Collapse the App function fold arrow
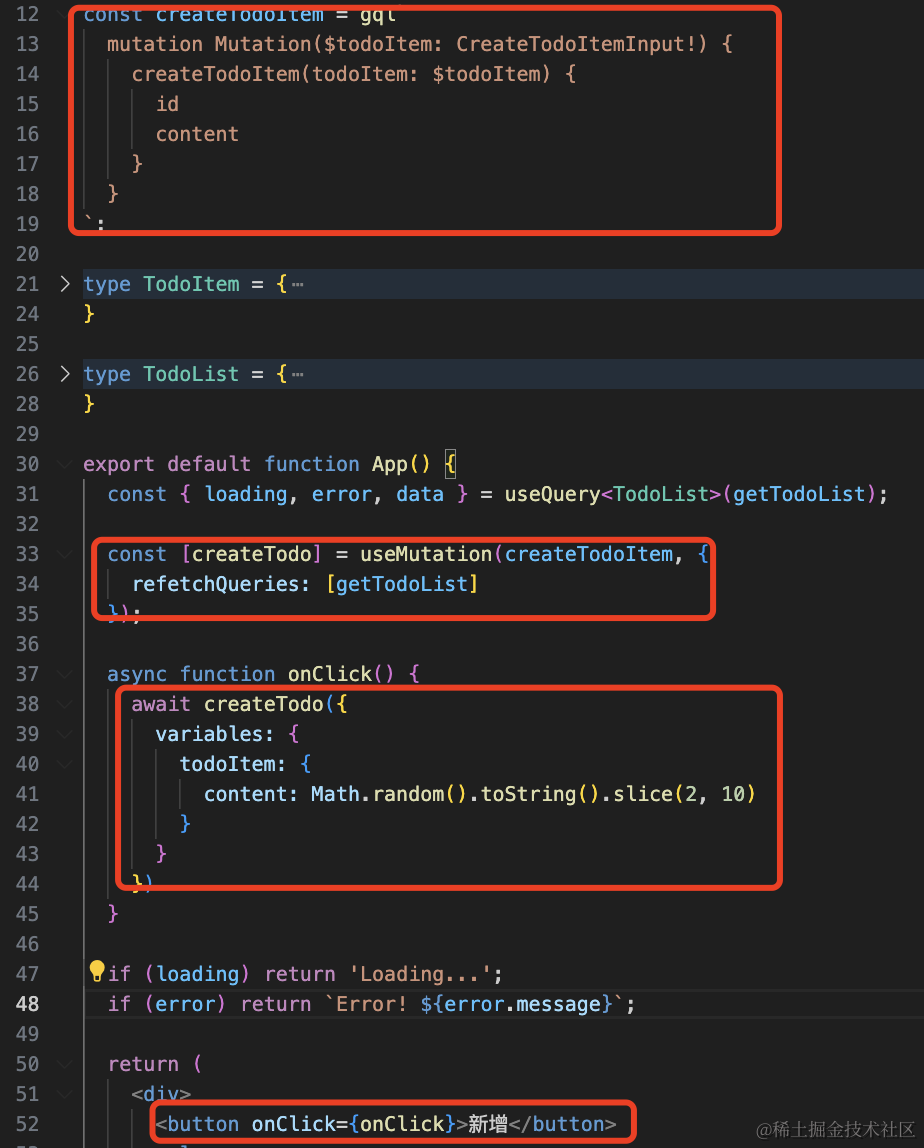 [65, 464]
